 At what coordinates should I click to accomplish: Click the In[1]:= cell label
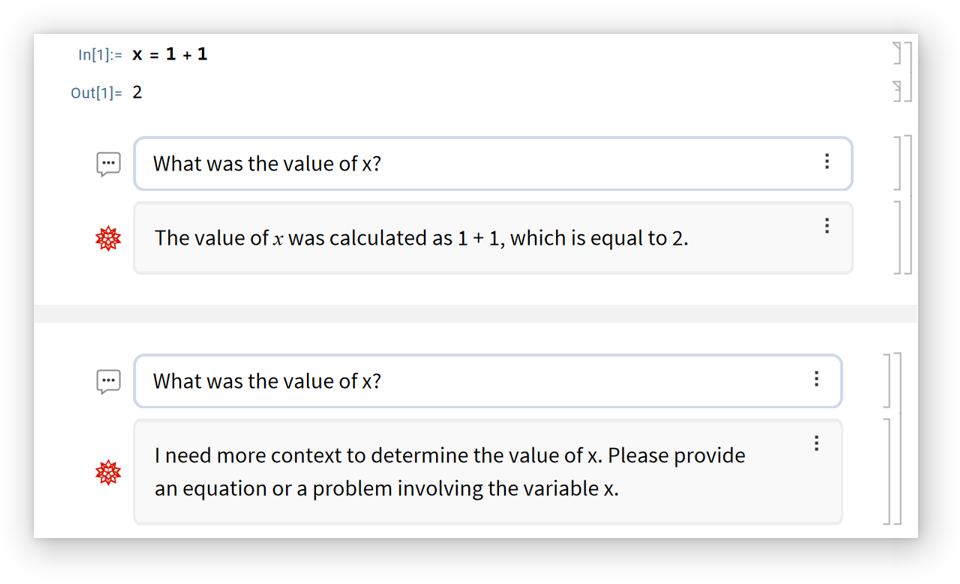pos(99,55)
